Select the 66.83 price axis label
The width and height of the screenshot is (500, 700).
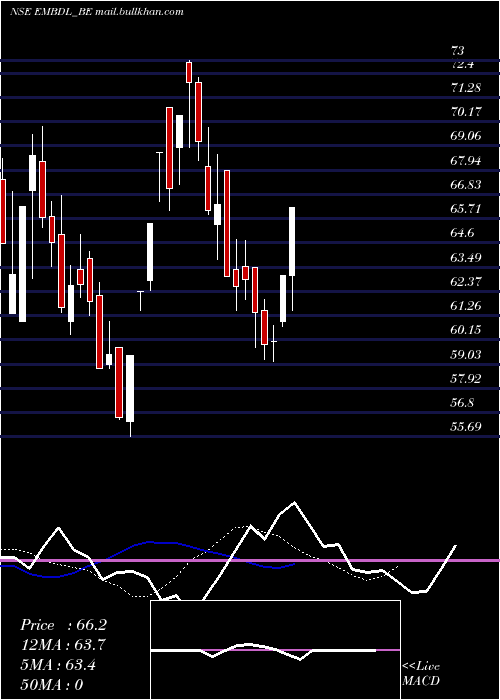click(466, 184)
